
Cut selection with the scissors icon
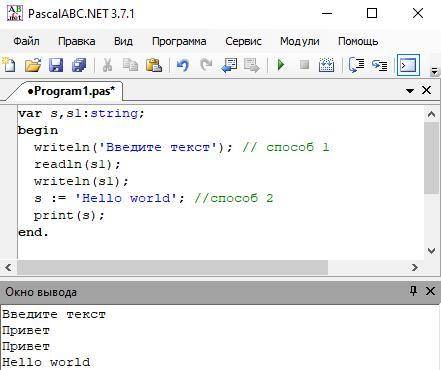point(107,65)
